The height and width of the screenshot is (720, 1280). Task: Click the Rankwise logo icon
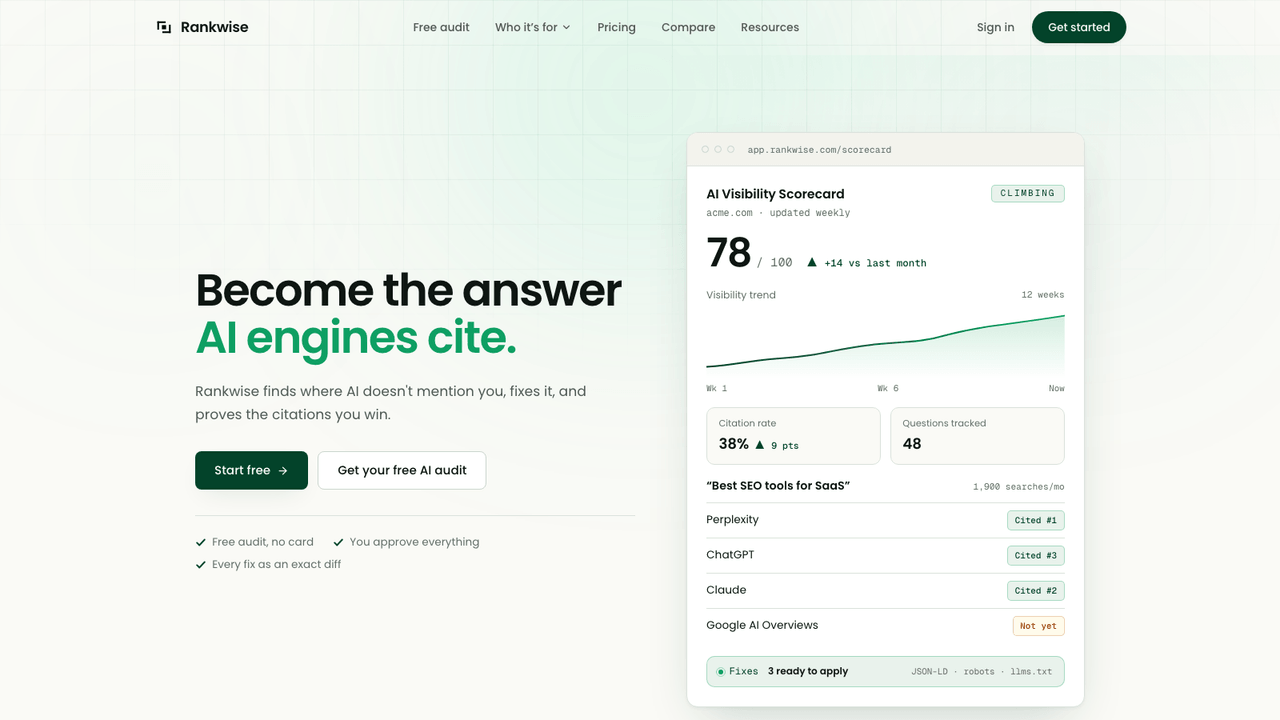(164, 27)
